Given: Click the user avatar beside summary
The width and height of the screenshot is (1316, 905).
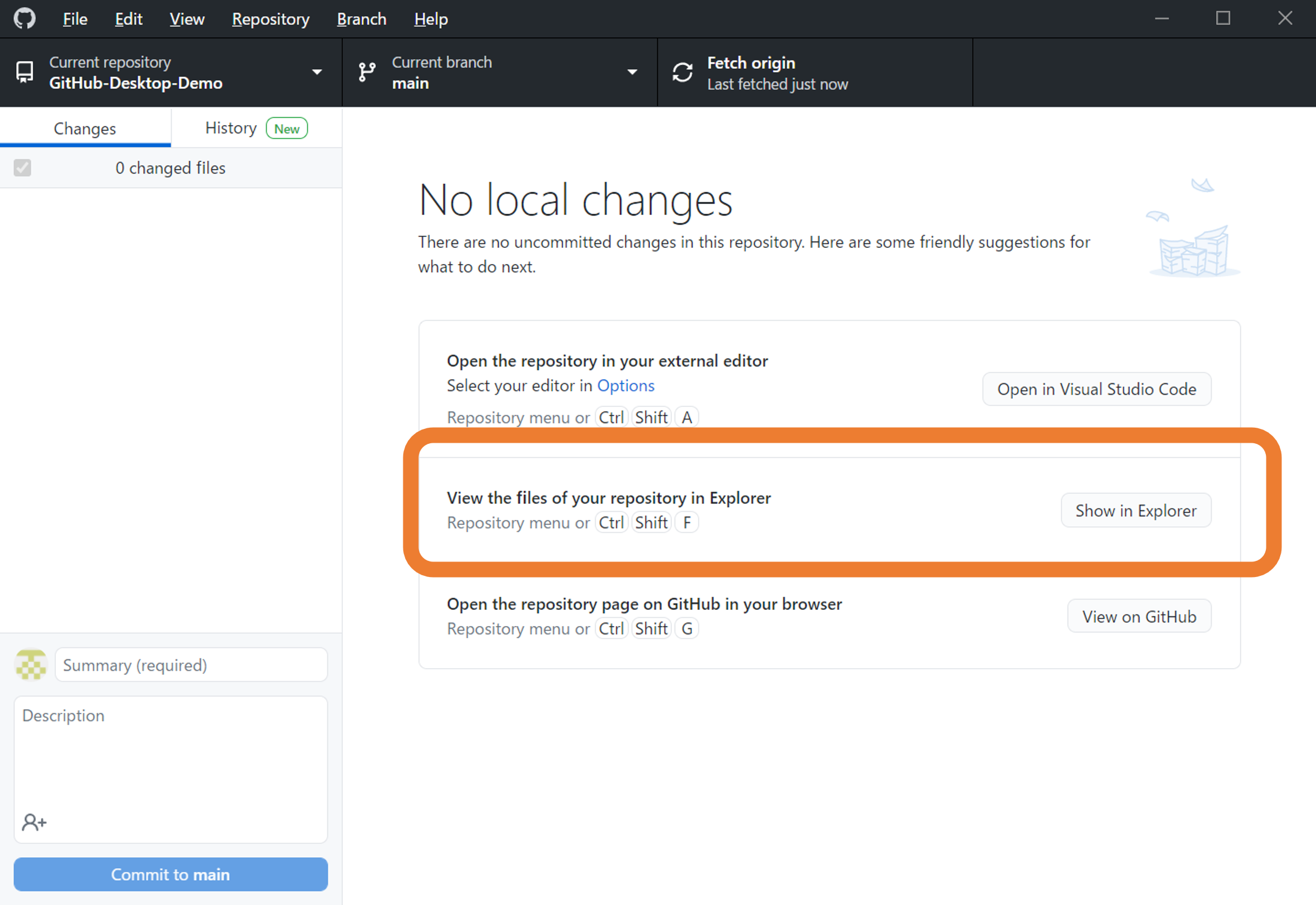Looking at the screenshot, I should [31, 665].
